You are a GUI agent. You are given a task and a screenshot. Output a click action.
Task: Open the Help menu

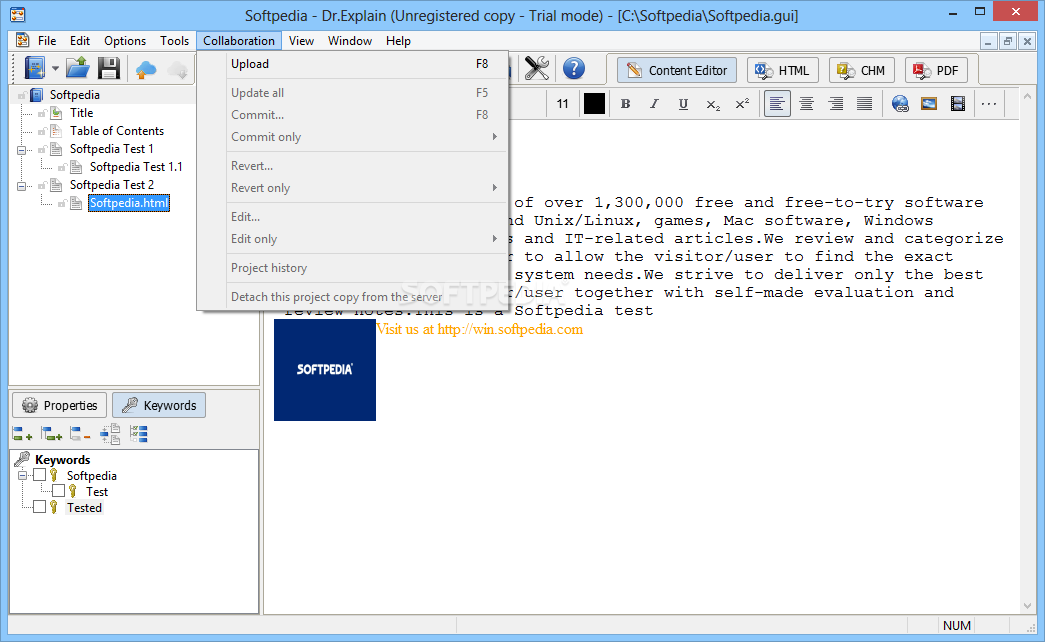(x=398, y=41)
